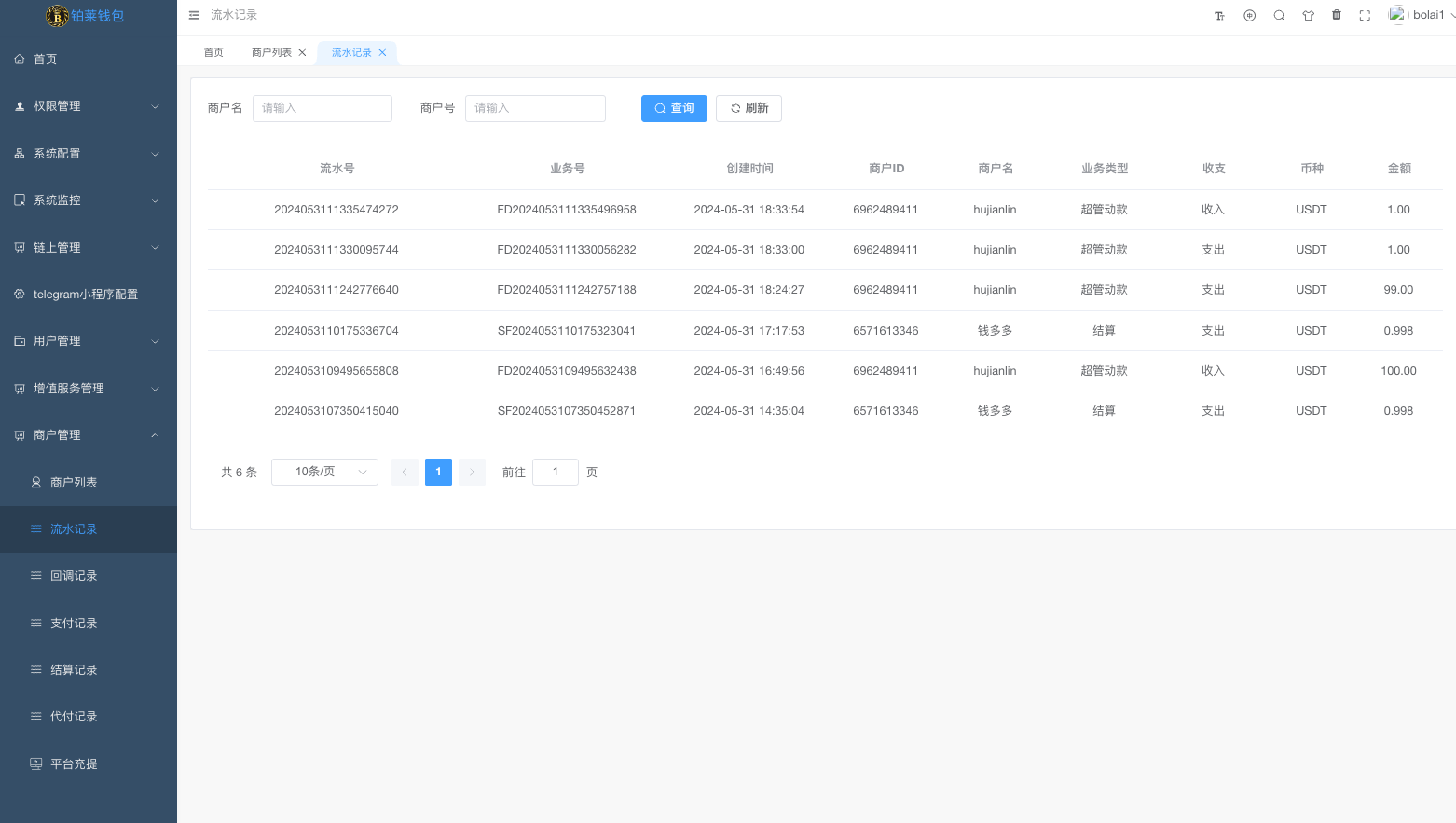Click the 查询 search button

[674, 108]
